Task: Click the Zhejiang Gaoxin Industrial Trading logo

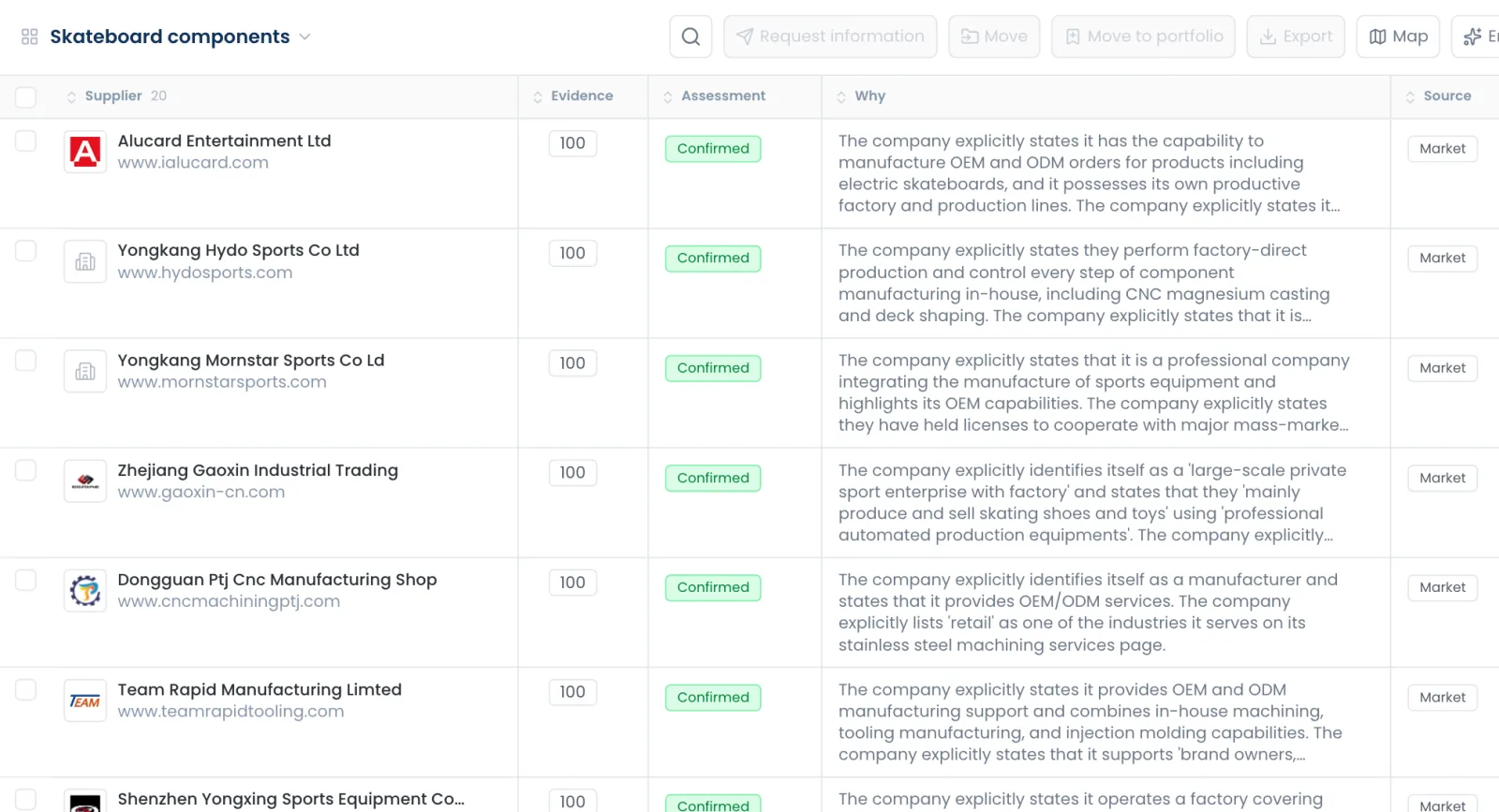Action: point(85,481)
